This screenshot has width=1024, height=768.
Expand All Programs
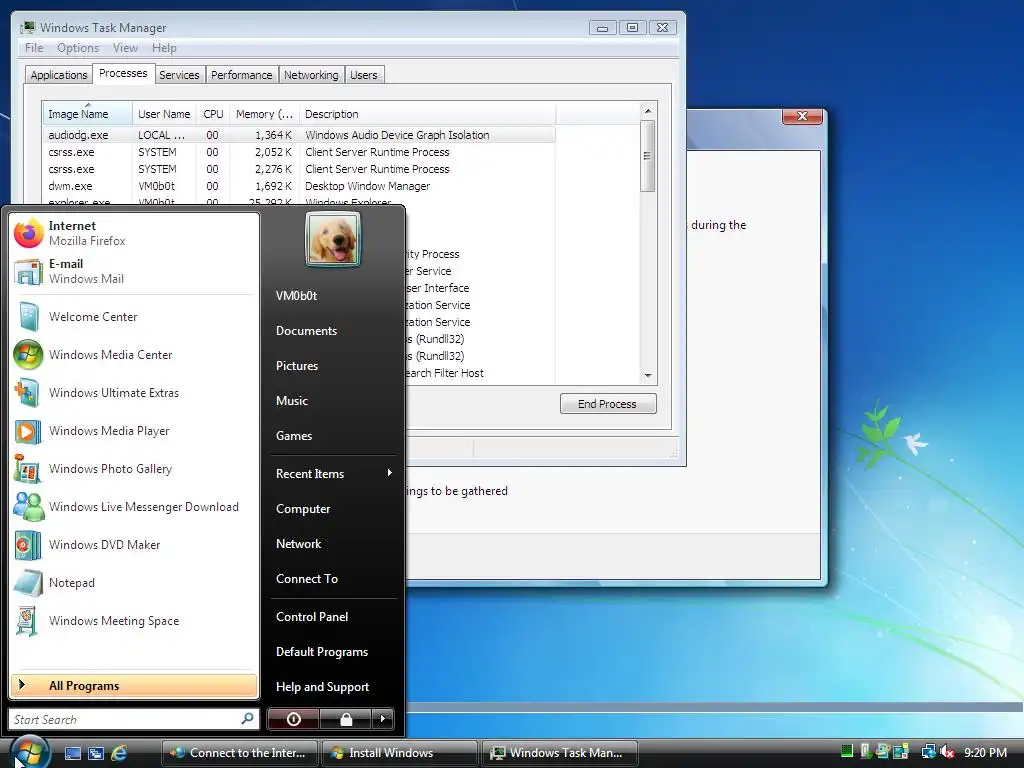coord(134,685)
